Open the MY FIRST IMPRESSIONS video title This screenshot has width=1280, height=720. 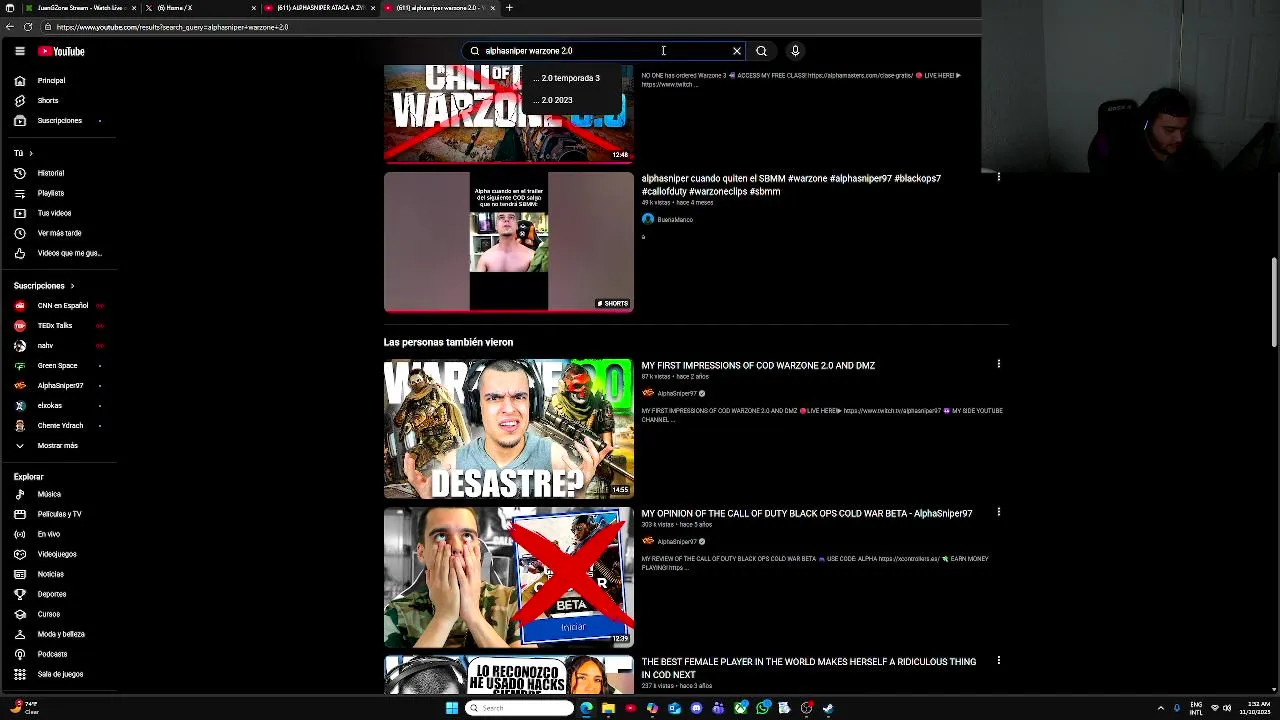(x=758, y=366)
